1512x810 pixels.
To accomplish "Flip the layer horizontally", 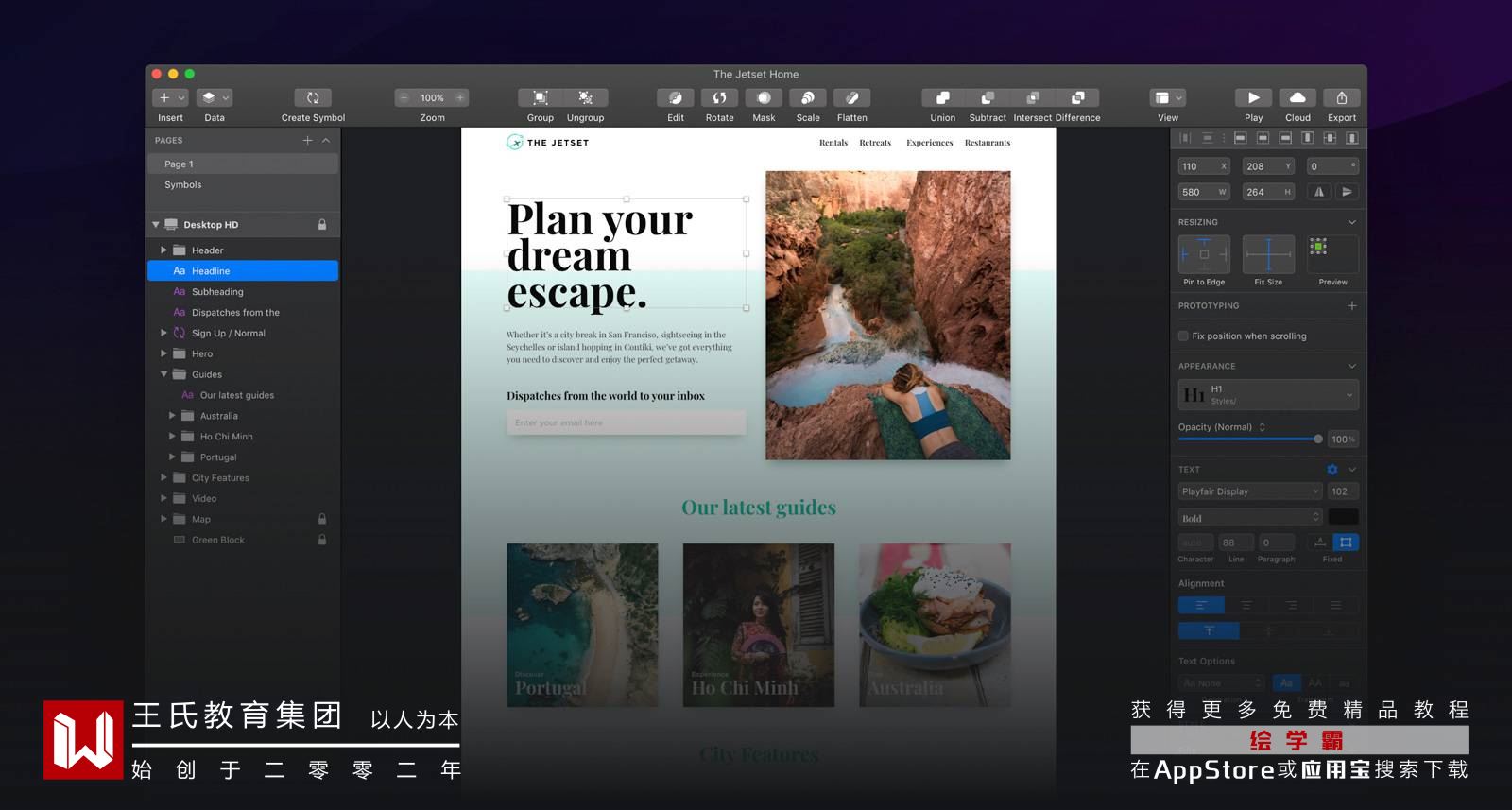I will [x=1319, y=192].
